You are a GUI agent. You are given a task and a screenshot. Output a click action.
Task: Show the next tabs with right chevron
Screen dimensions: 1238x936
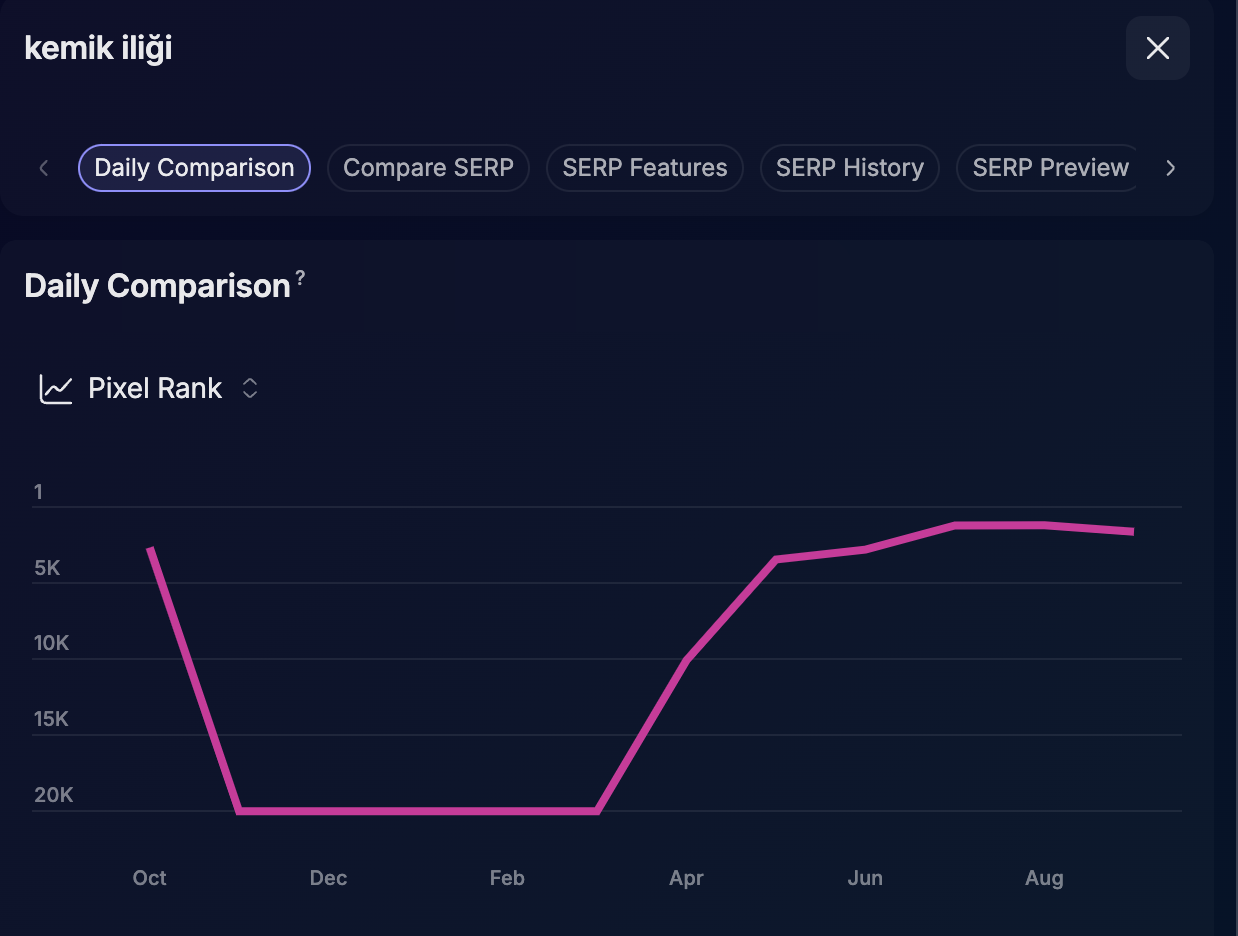(x=1171, y=168)
